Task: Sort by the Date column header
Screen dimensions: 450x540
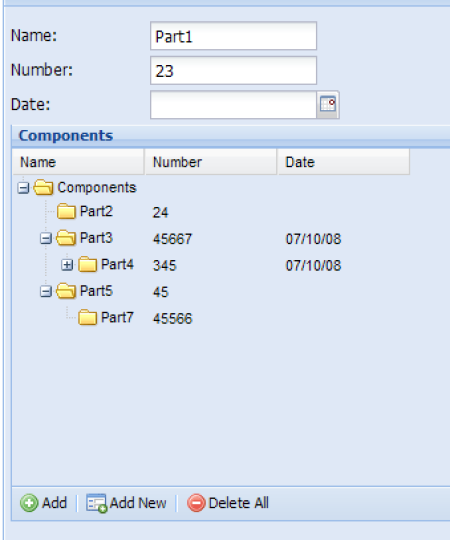Action: click(x=344, y=162)
